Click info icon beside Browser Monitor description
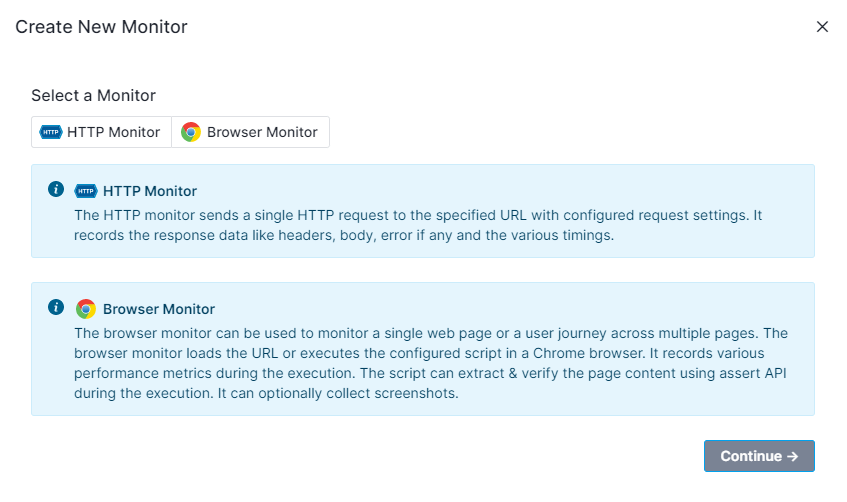Viewport: 847px width, 502px height. (56, 307)
